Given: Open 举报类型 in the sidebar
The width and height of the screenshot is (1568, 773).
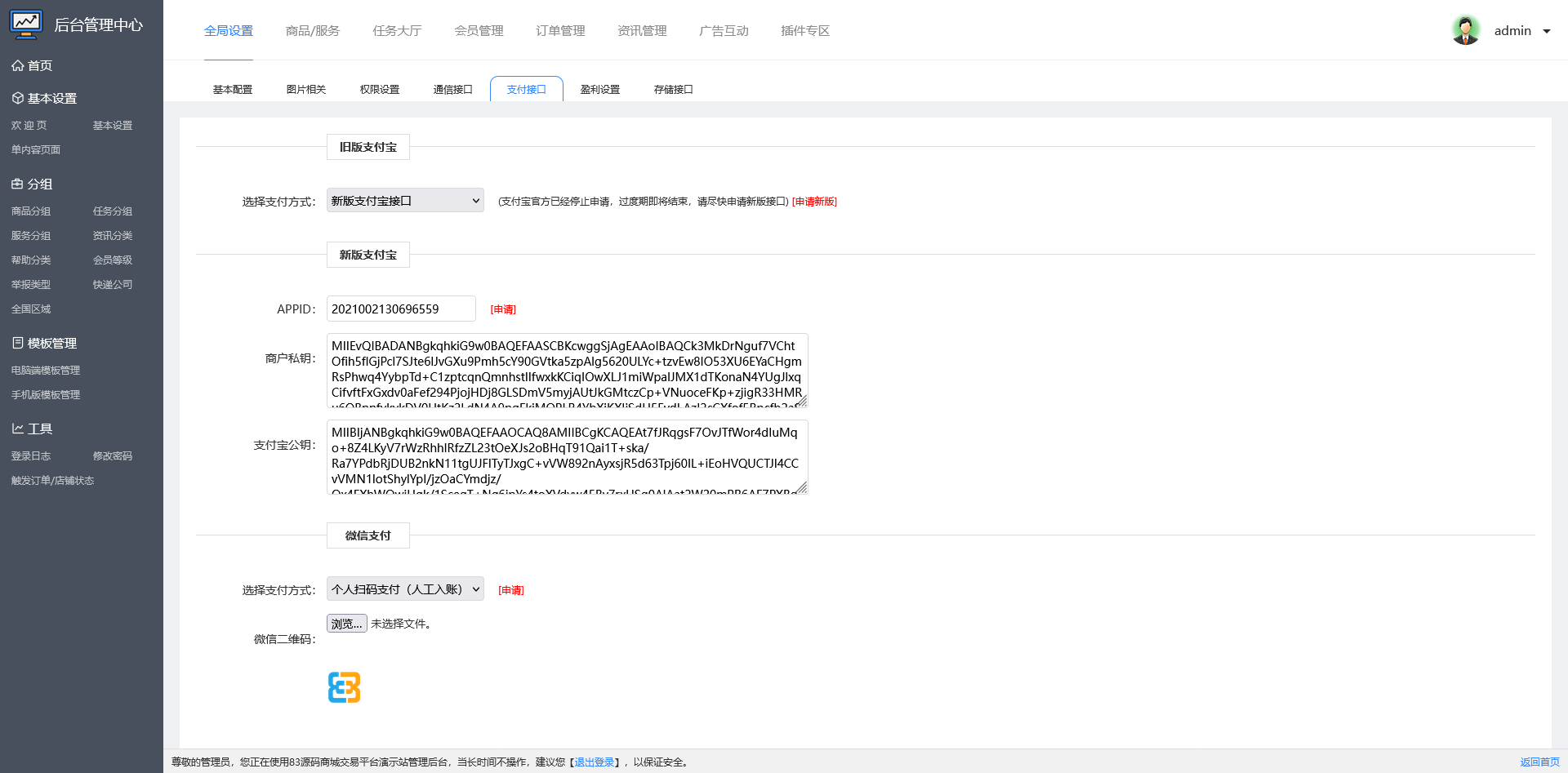Looking at the screenshot, I should (31, 284).
